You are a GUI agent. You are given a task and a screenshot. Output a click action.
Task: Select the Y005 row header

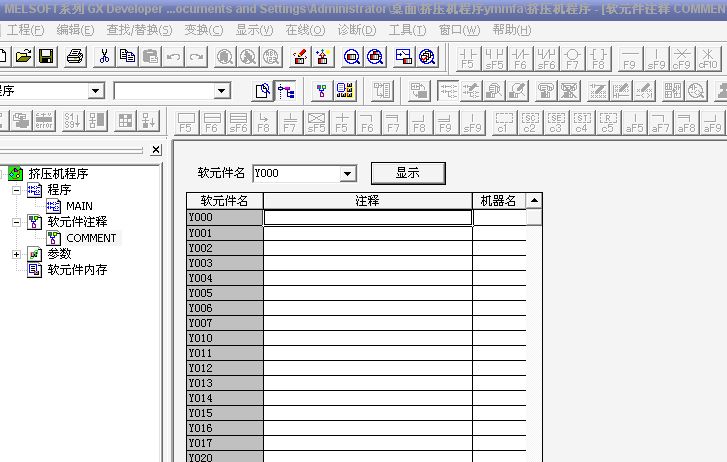tap(224, 293)
